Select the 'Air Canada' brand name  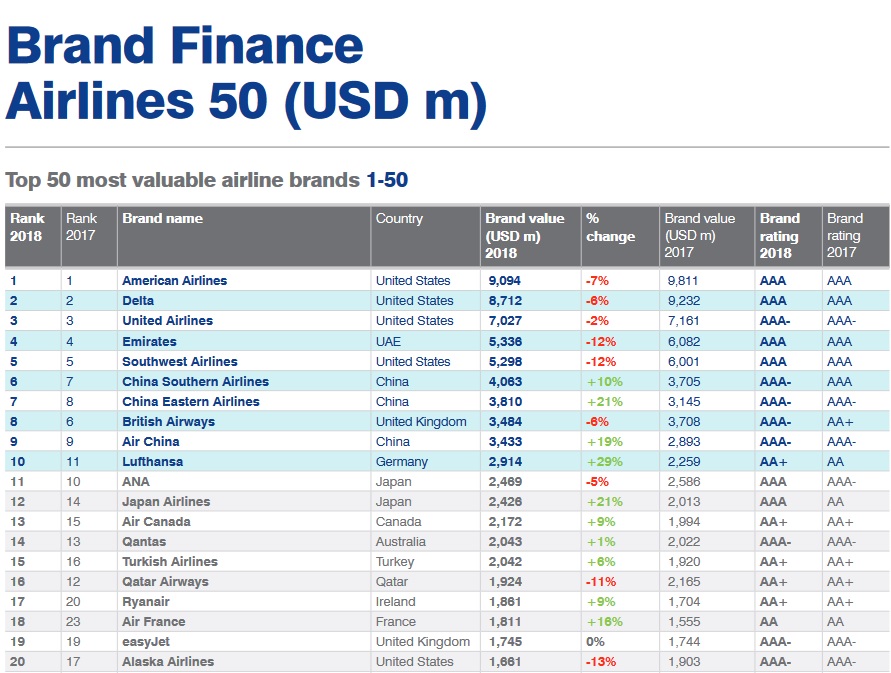[156, 522]
